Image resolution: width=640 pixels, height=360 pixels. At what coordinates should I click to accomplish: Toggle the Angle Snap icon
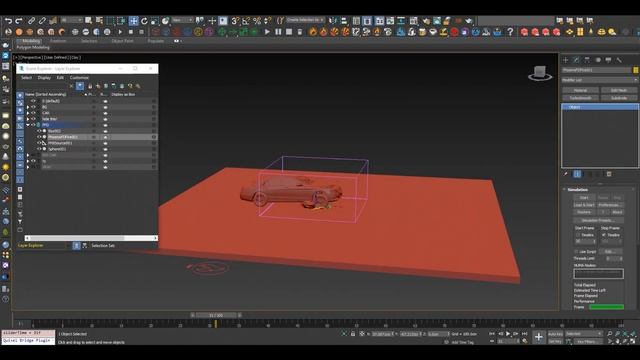pos(246,20)
